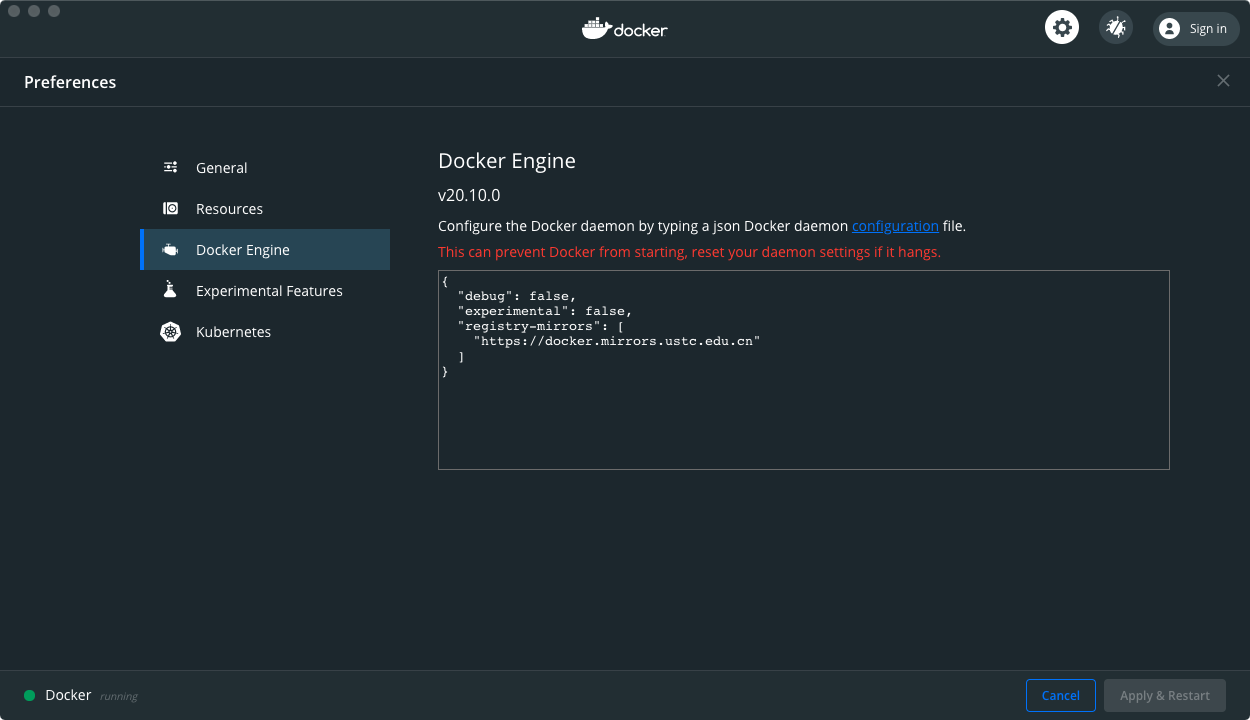Screen dimensions: 1250x720
Task: Click the "experimental": false line
Action: tap(545, 311)
